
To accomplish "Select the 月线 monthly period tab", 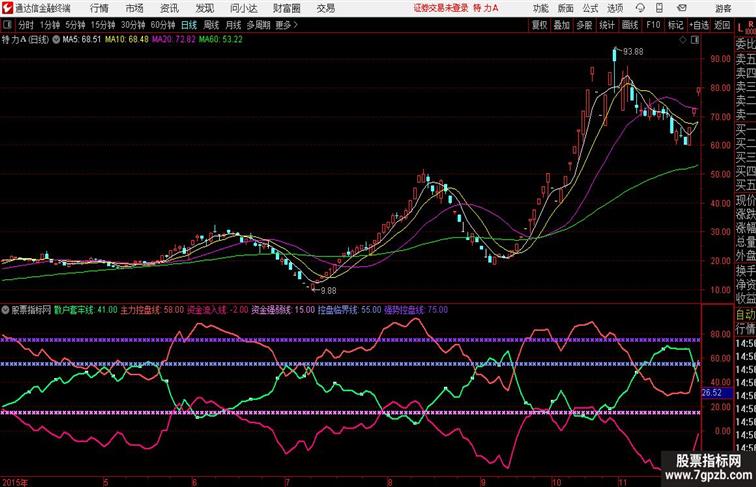I will coord(233,25).
